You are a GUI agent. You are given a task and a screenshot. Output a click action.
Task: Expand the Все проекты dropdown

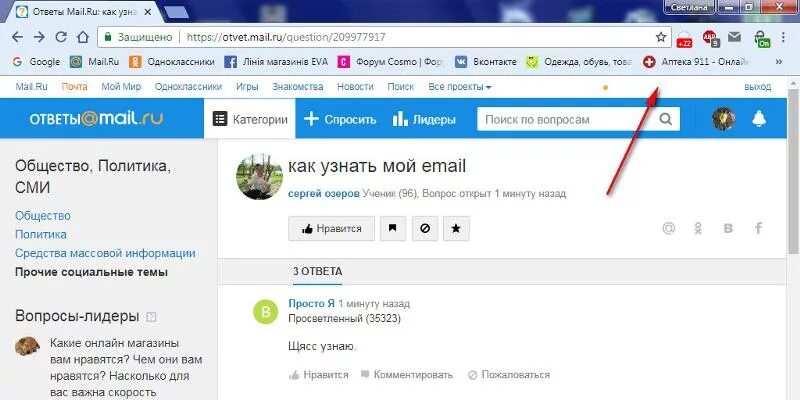[x=460, y=87]
